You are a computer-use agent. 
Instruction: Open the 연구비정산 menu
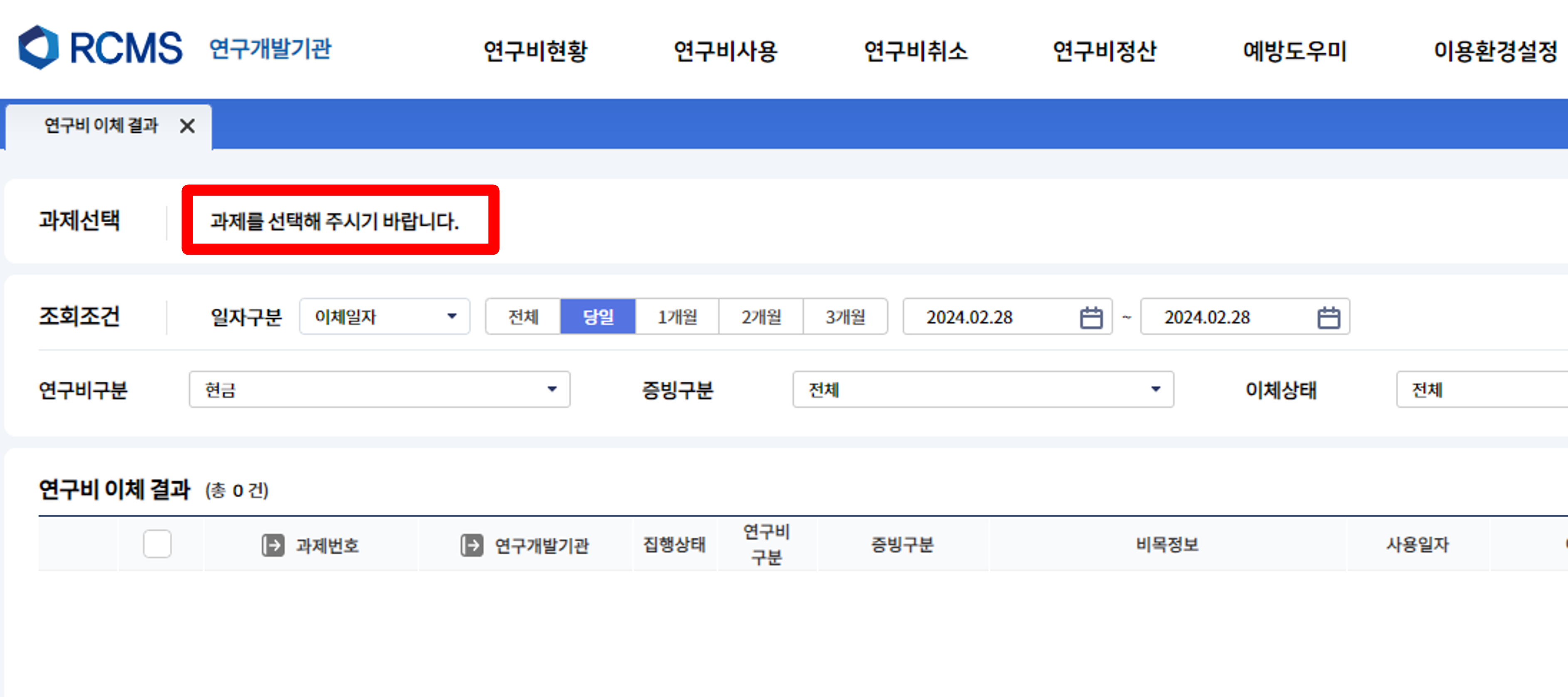[1104, 51]
